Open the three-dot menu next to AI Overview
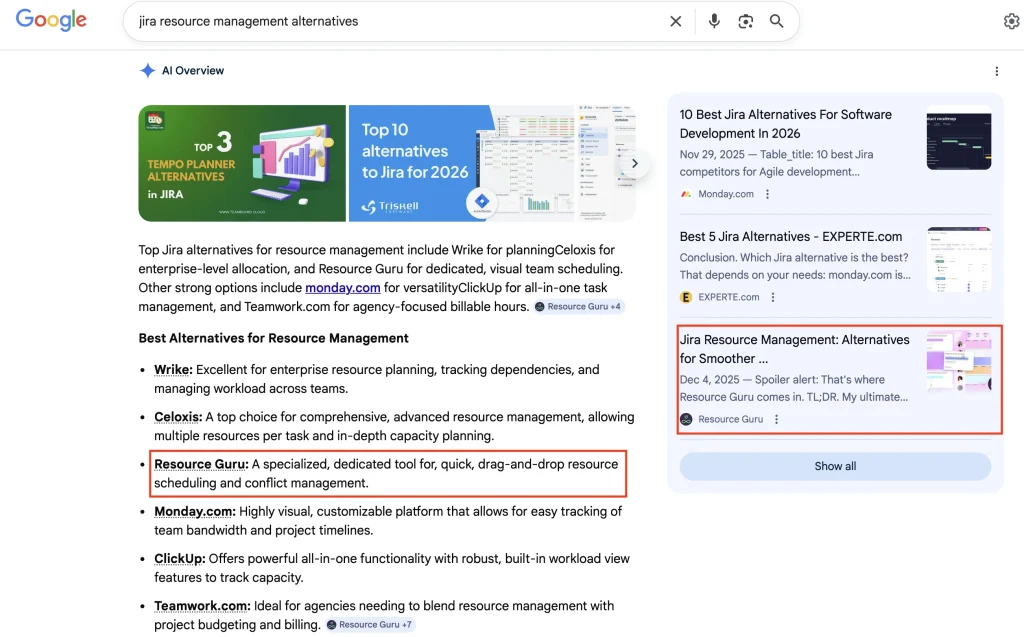The width and height of the screenshot is (1024, 637). [x=996, y=70]
